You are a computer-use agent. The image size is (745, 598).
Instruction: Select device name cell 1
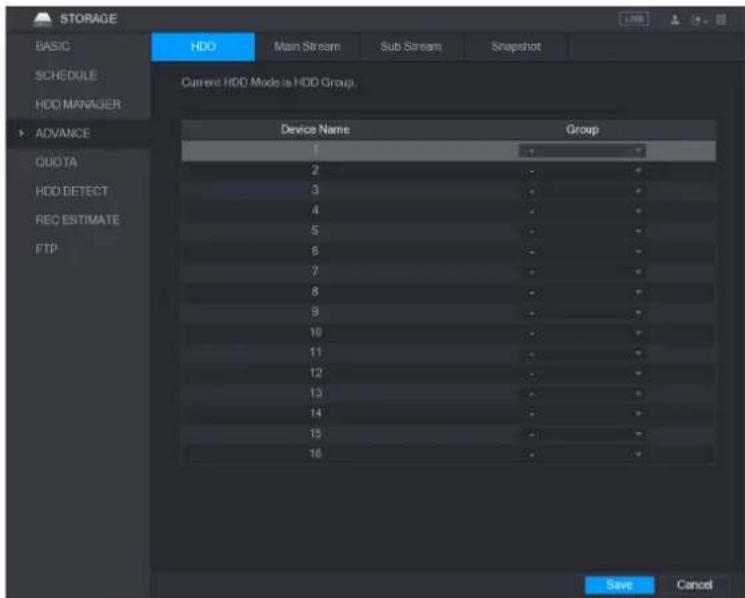click(315, 150)
